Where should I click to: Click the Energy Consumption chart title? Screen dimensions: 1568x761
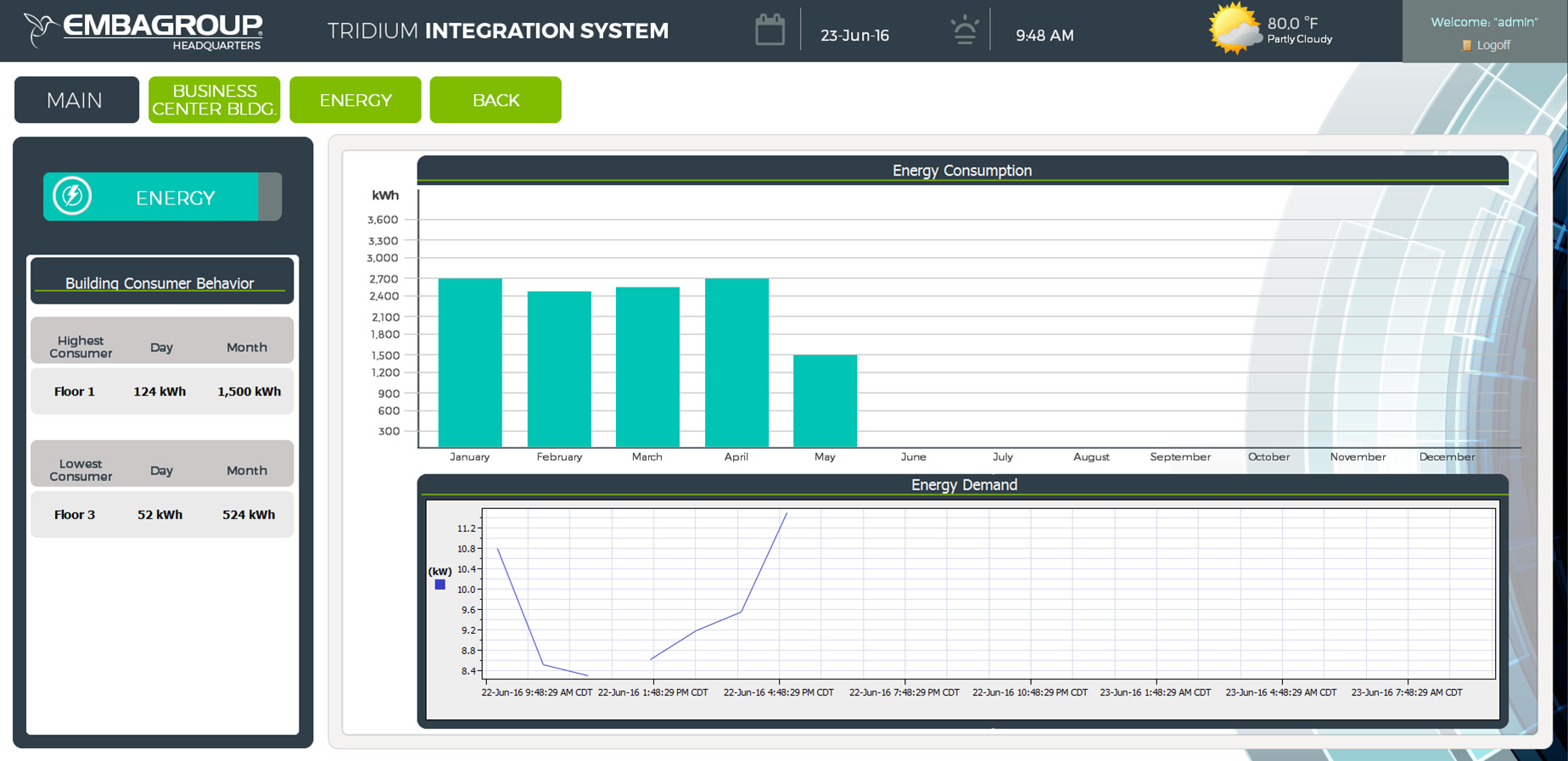coord(962,171)
